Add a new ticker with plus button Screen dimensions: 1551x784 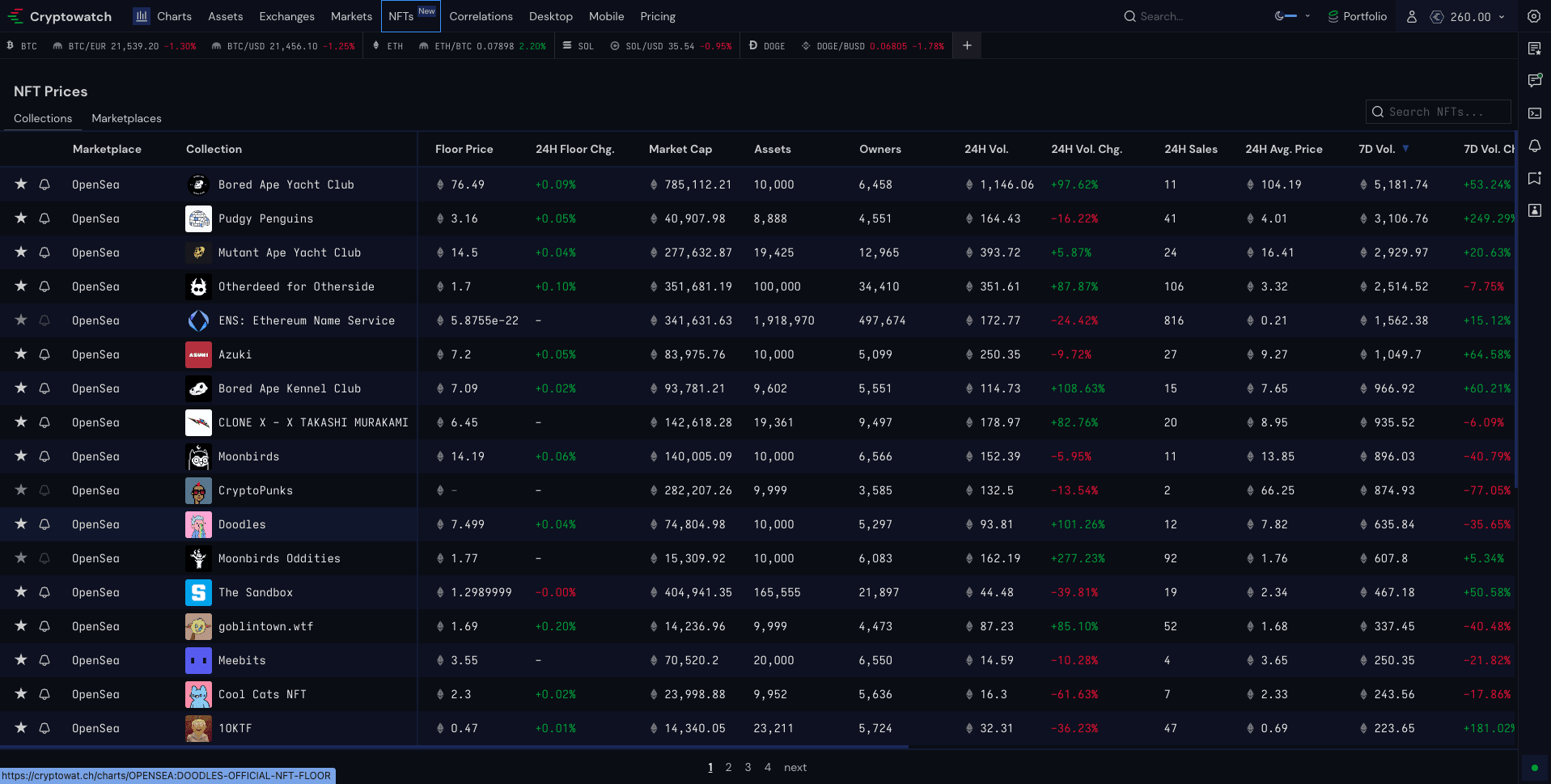pos(967,46)
